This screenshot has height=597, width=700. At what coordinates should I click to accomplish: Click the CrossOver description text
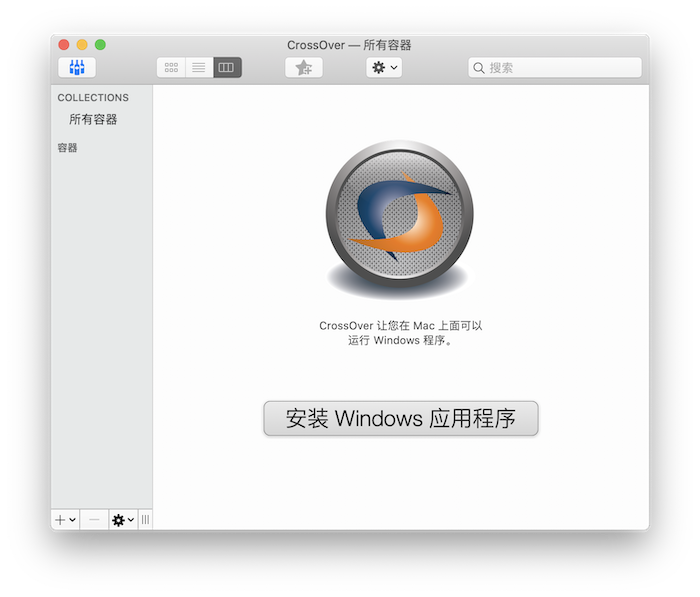400,333
